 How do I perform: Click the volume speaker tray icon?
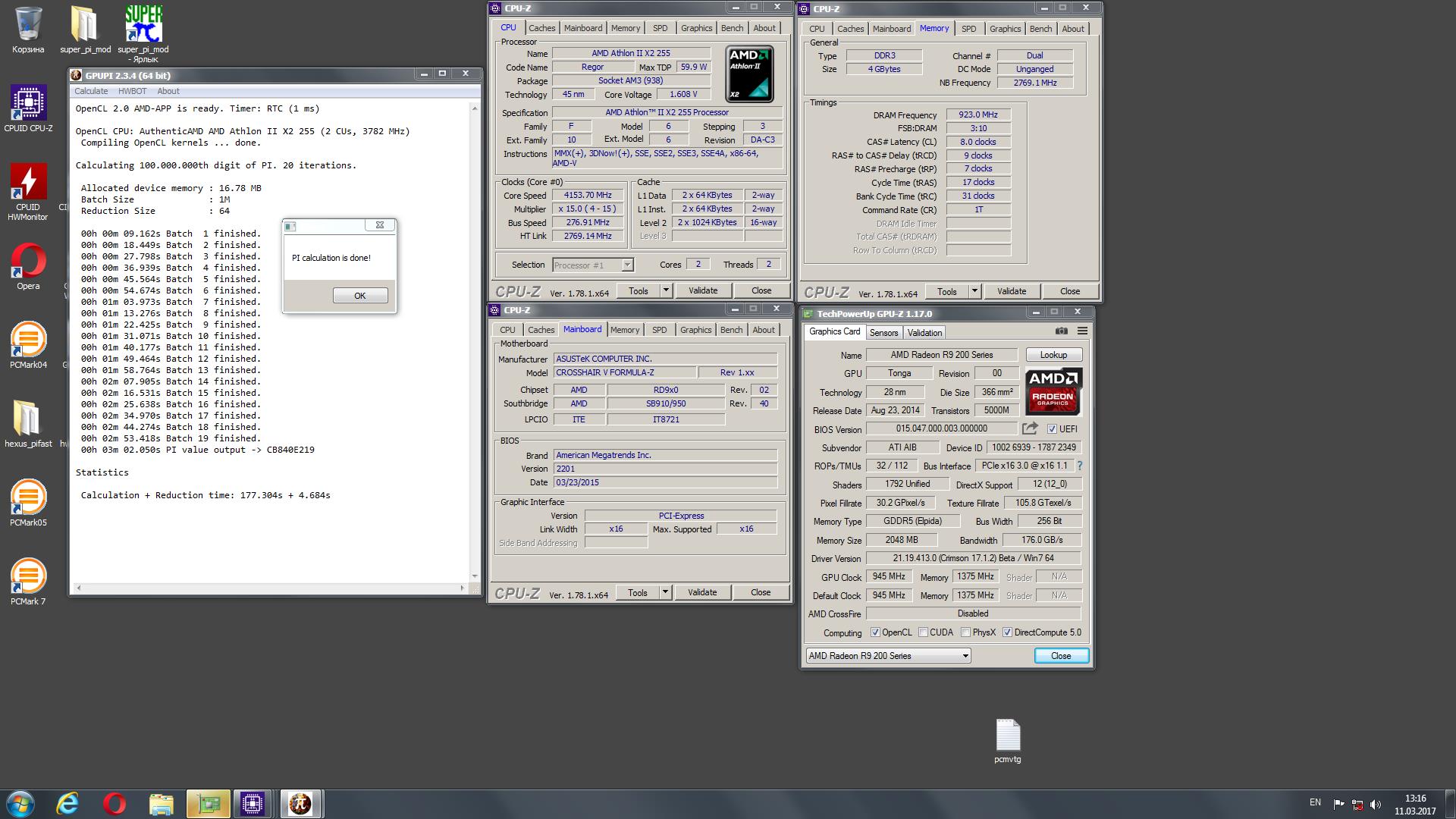point(1376,804)
